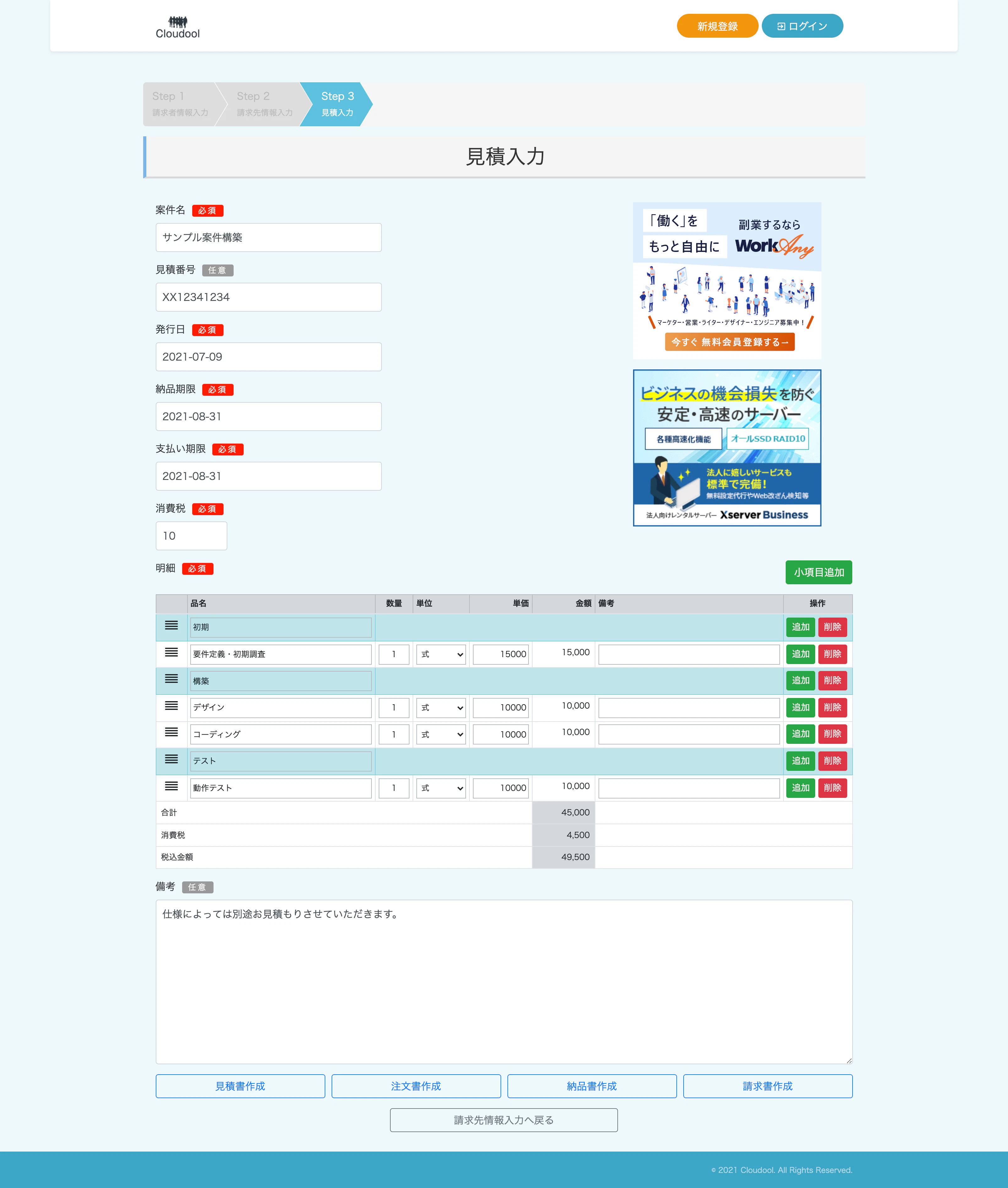Click 削除 in the デザイン row
Viewport: 1008px width, 1188px height.
(x=832, y=707)
